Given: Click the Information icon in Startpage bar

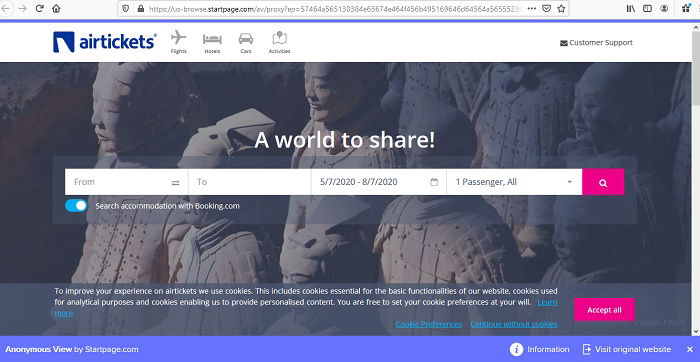Looking at the screenshot, I should pyautogui.click(x=517, y=349).
